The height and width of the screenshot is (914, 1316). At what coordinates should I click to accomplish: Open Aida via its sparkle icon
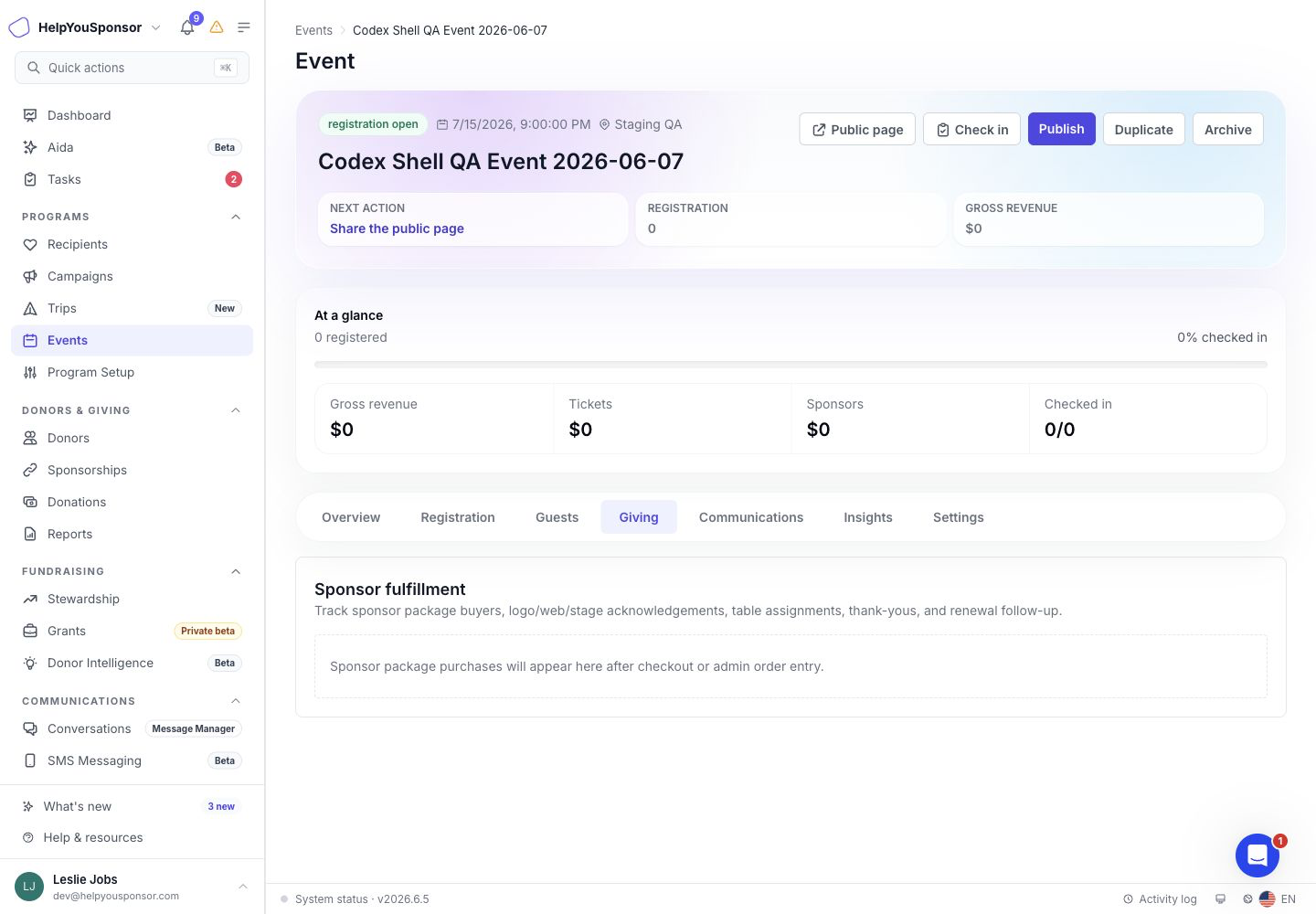pos(30,147)
